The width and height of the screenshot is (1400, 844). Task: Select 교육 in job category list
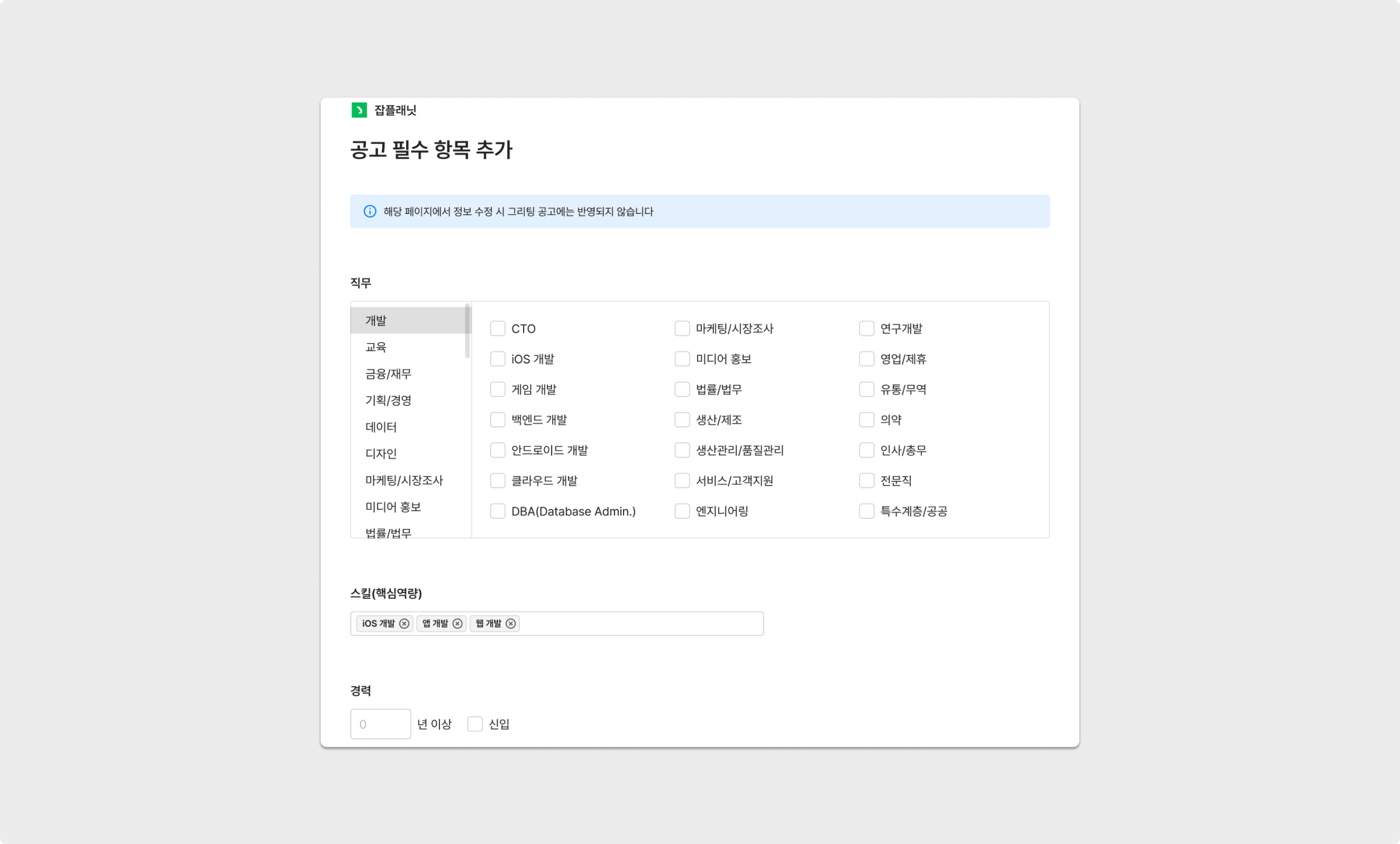click(x=376, y=347)
